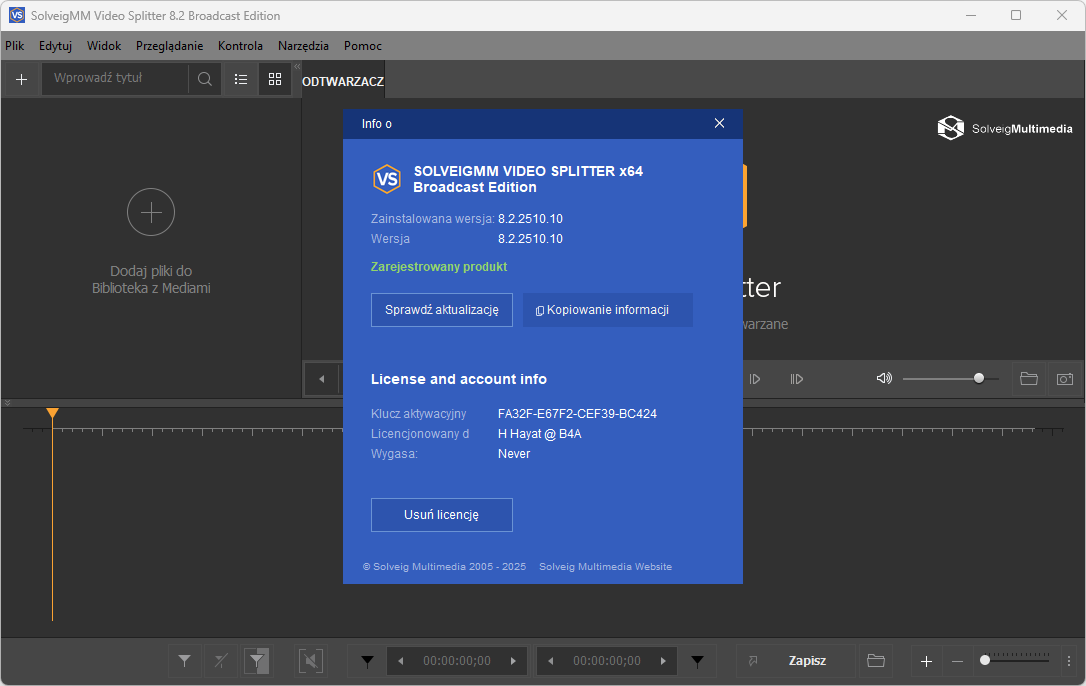Click the Zarejestrowany produkt status text
1086x686 pixels.
pos(439,267)
